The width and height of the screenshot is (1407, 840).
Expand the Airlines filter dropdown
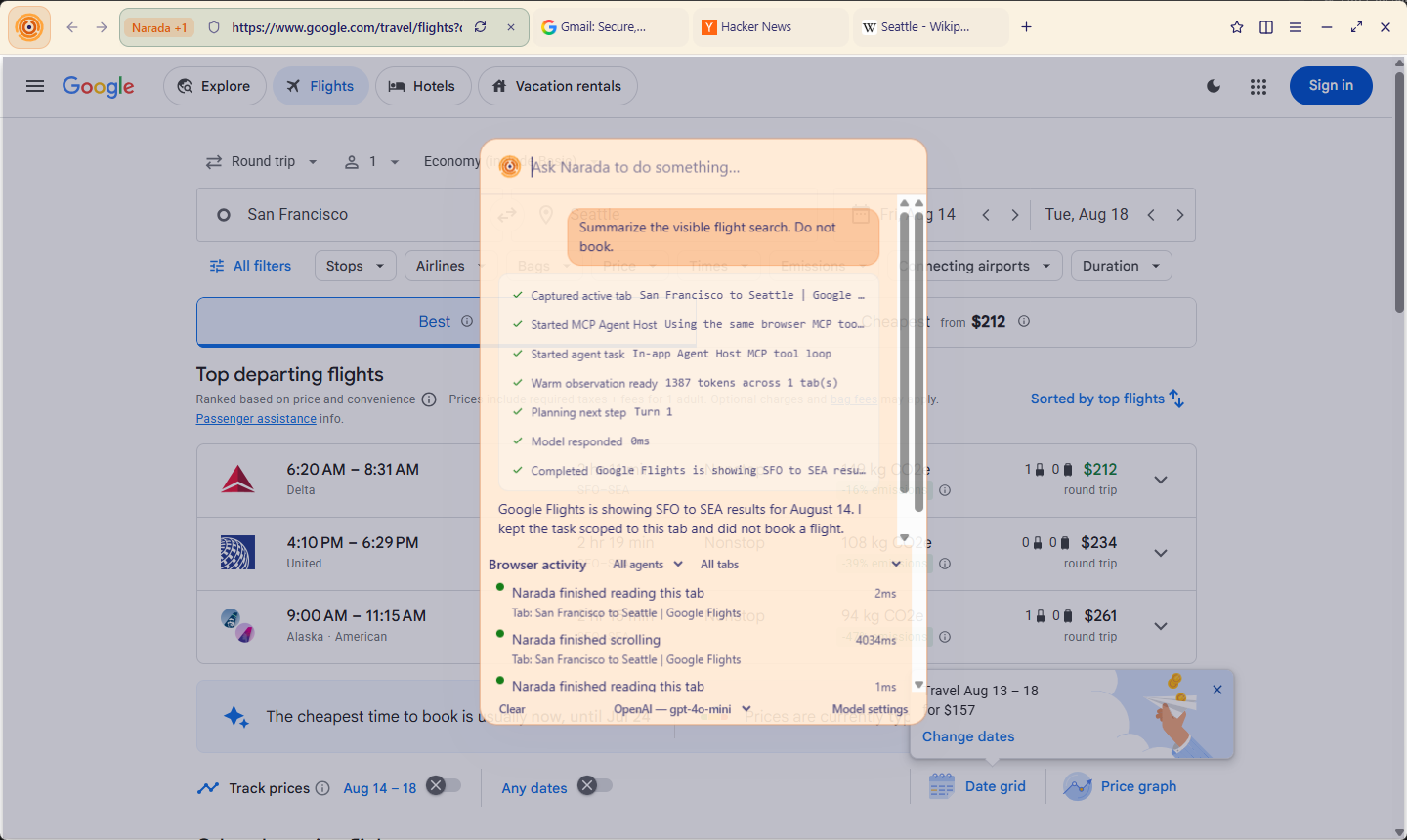[445, 266]
